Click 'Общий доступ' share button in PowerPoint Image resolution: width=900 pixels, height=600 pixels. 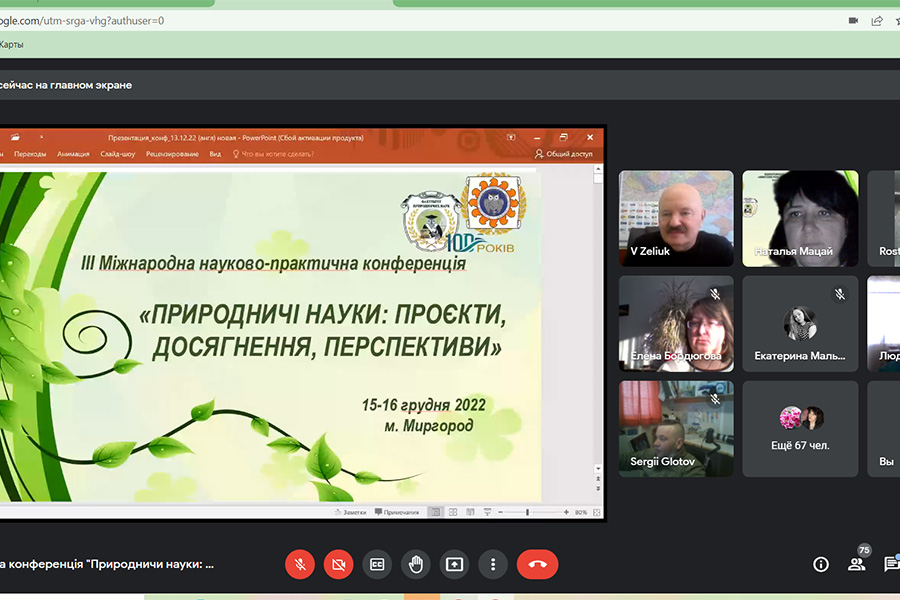tap(564, 154)
